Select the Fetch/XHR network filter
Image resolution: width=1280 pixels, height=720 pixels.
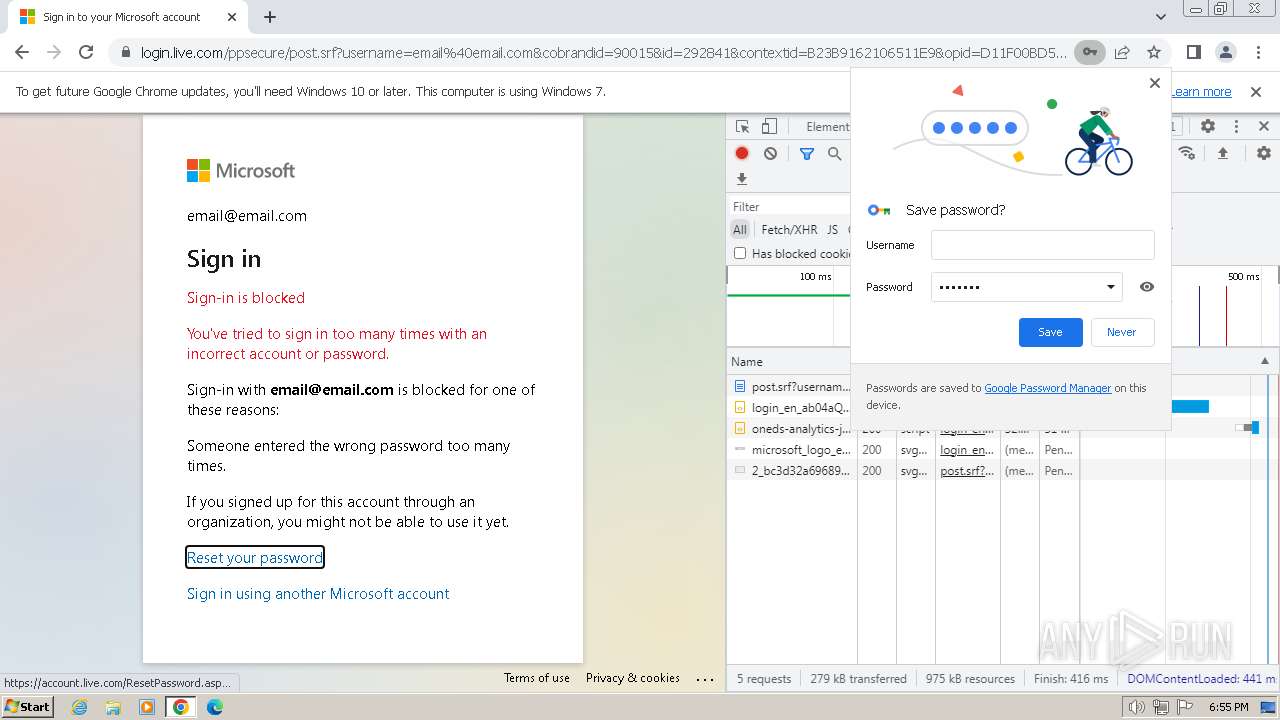789,229
